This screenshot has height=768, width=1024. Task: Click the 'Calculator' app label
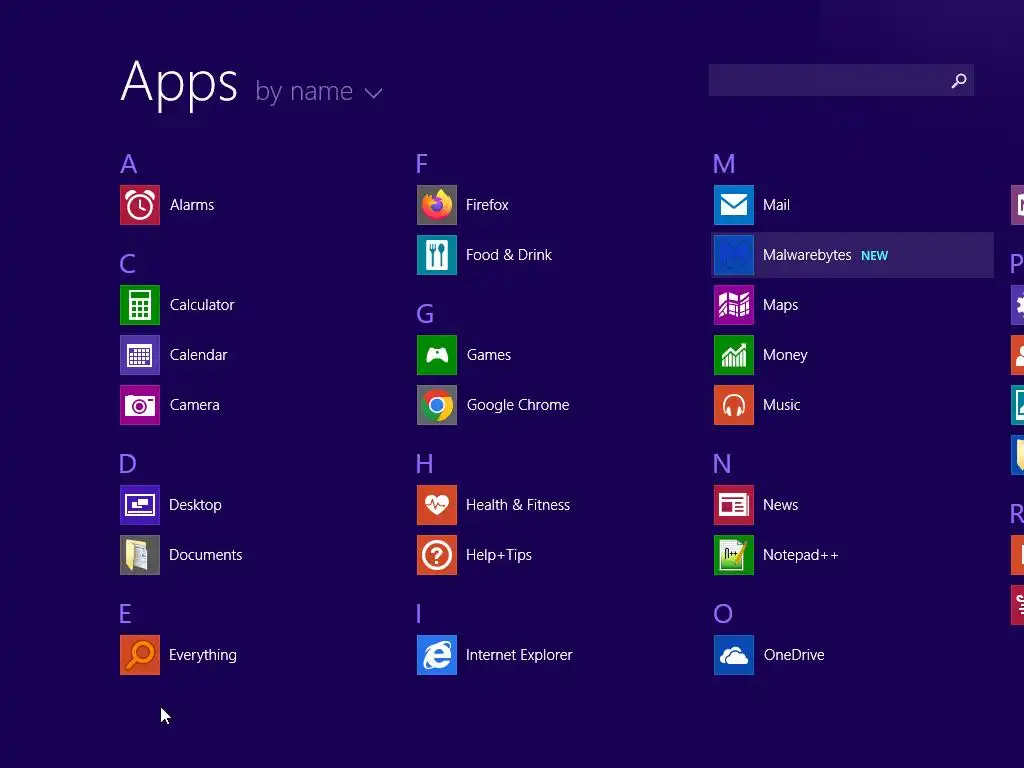(202, 305)
